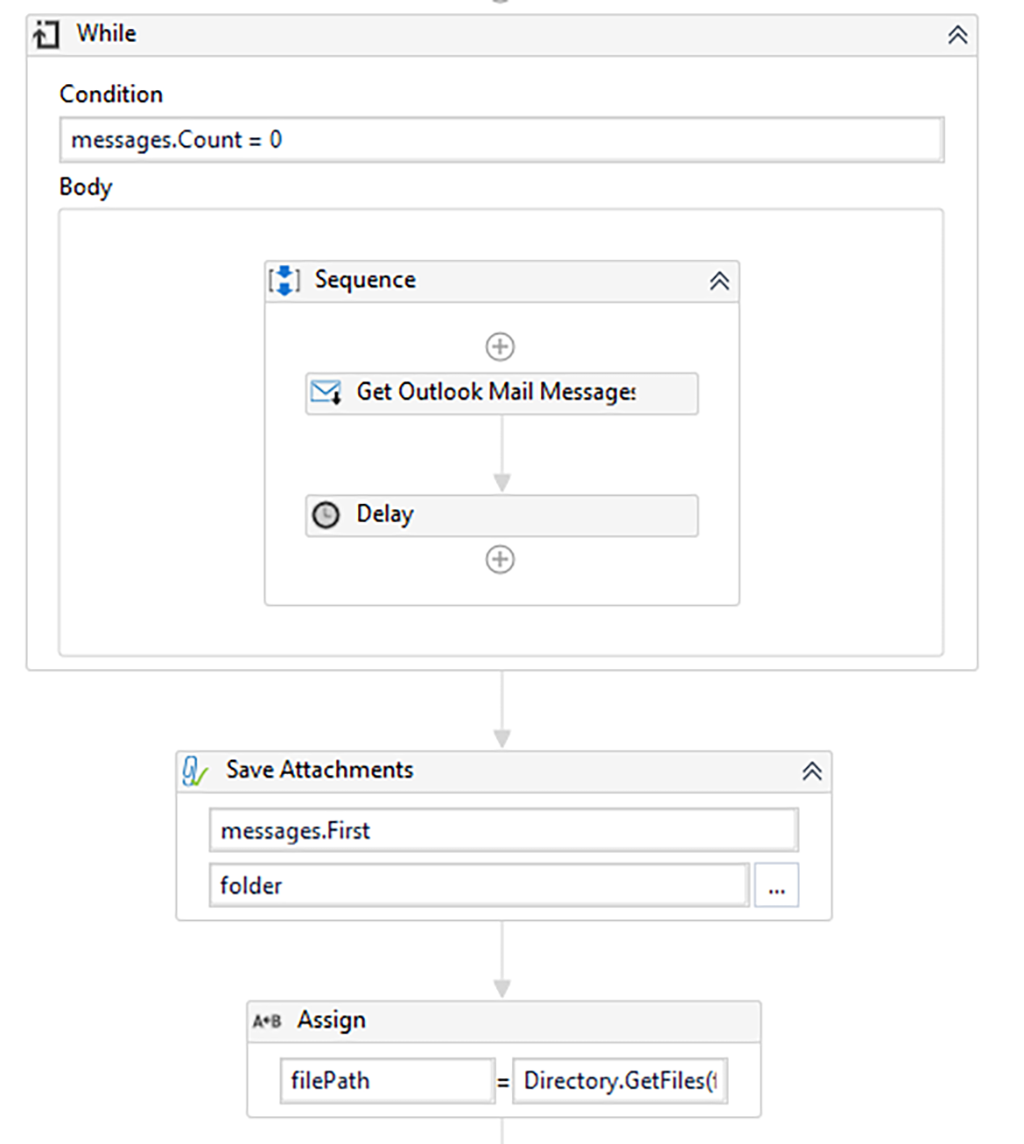Add activity above Get Outlook Mail Messages
Image resolution: width=1024 pixels, height=1144 pixels.
(500, 347)
